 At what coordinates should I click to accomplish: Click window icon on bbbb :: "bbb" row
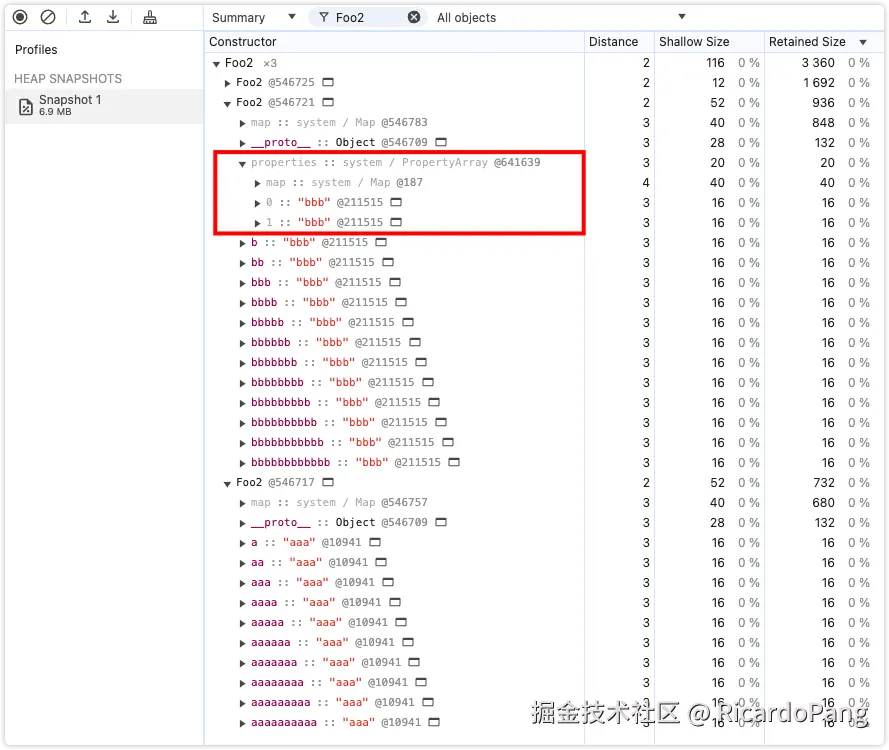(401, 302)
